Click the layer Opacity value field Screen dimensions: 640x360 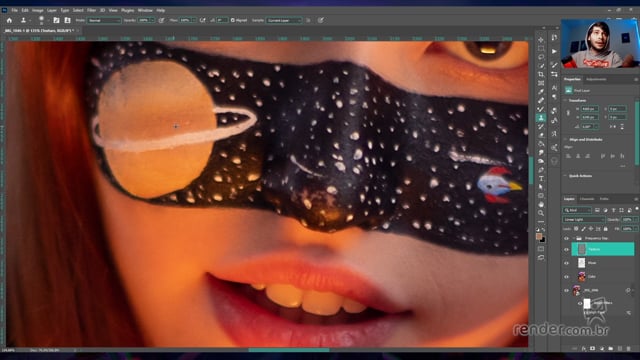point(627,220)
